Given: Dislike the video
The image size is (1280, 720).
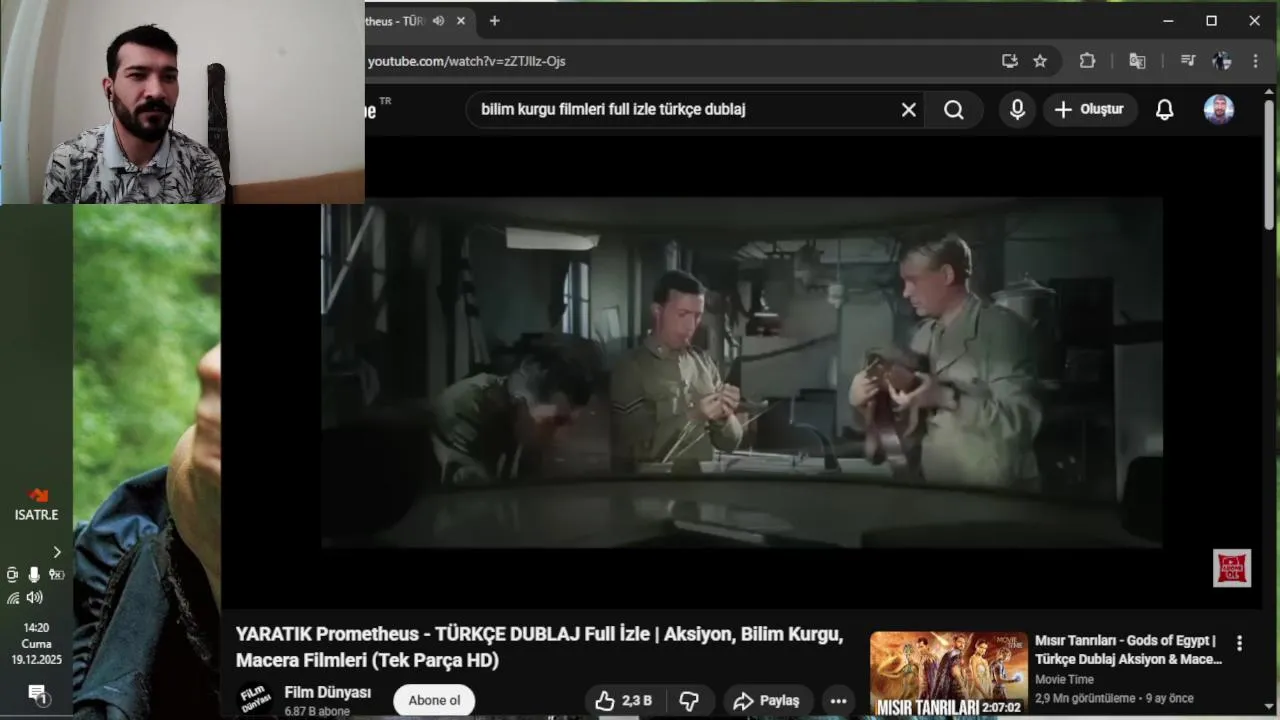Looking at the screenshot, I should point(689,701).
